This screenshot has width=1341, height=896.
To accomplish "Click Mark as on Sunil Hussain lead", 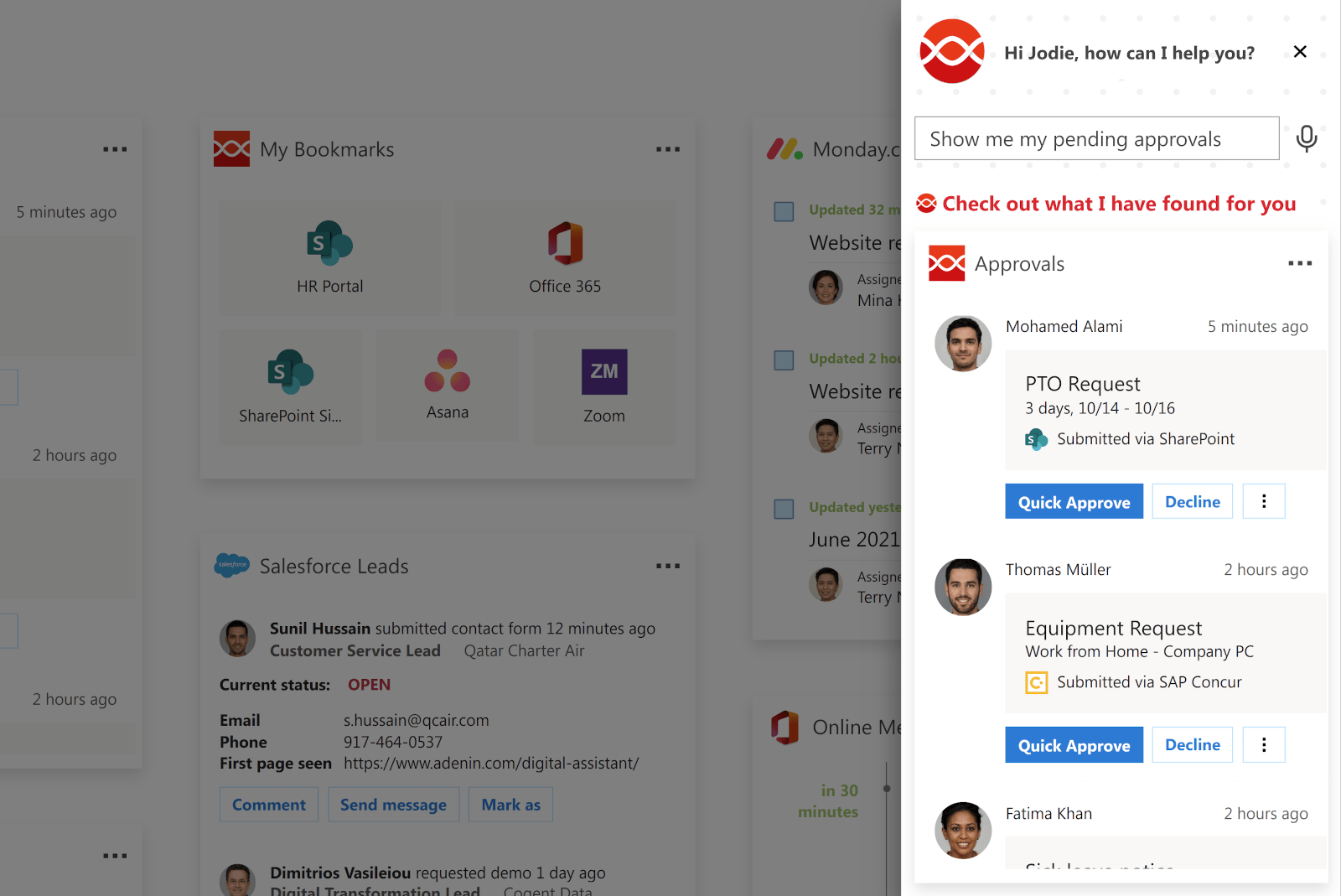I will coord(510,805).
